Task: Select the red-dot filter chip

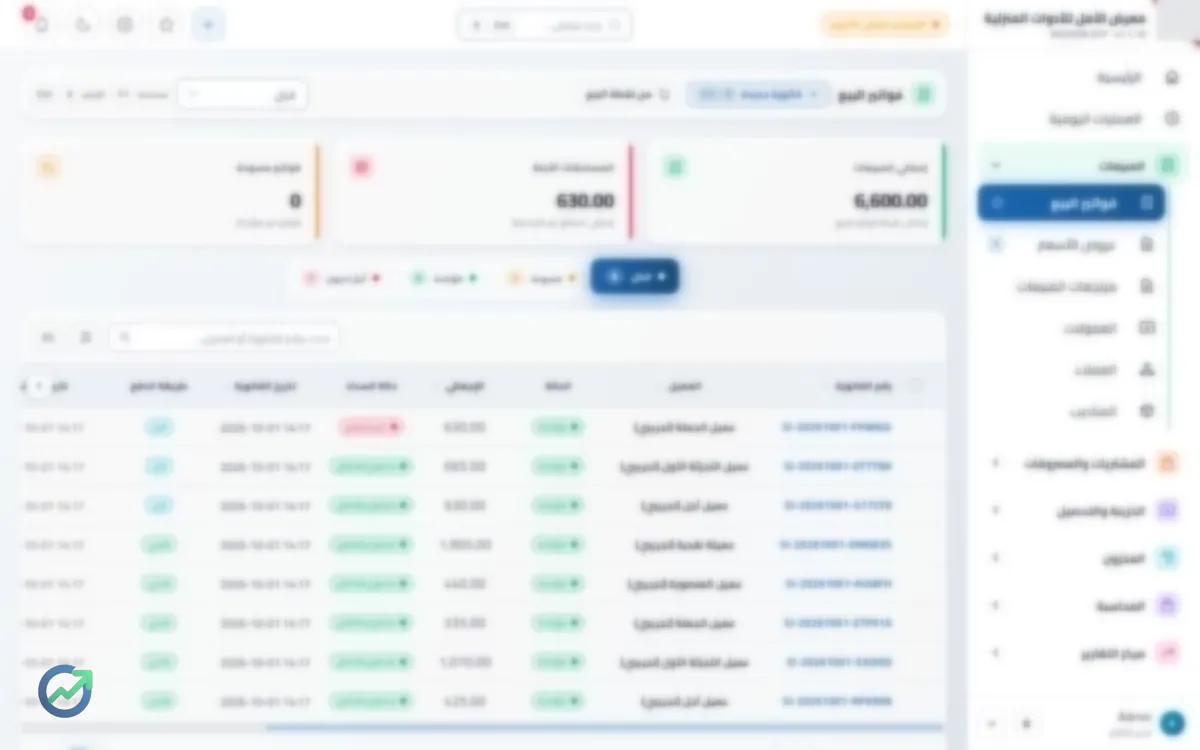Action: [x=342, y=277]
